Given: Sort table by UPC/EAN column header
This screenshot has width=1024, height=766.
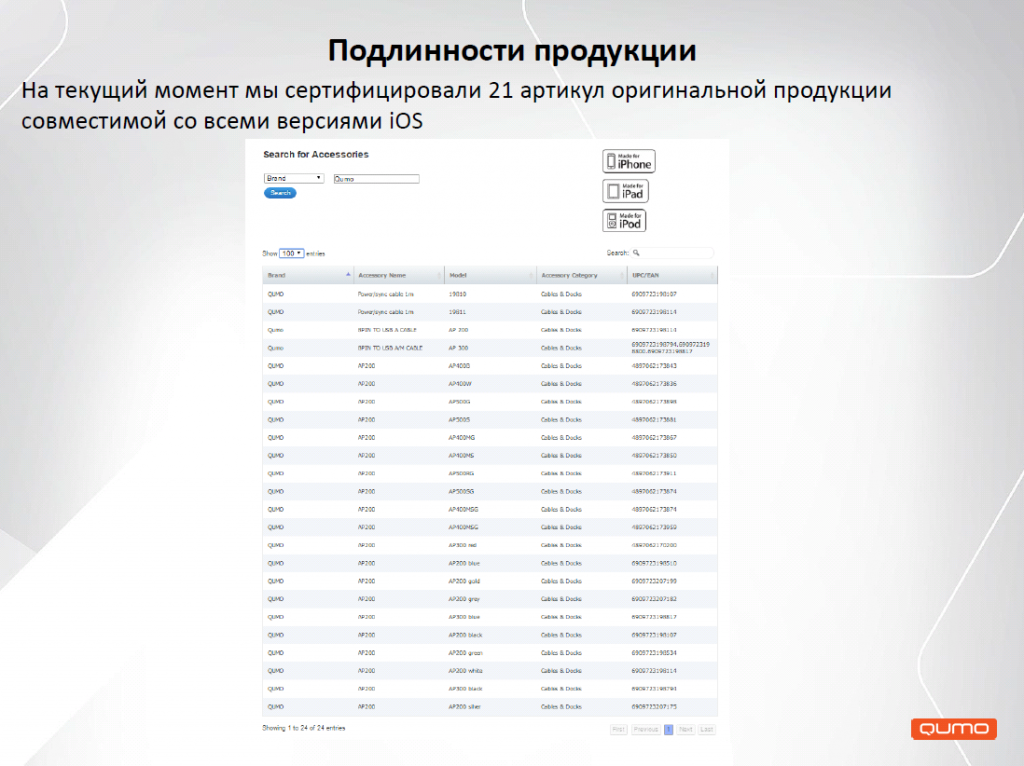Looking at the screenshot, I should tap(672, 276).
